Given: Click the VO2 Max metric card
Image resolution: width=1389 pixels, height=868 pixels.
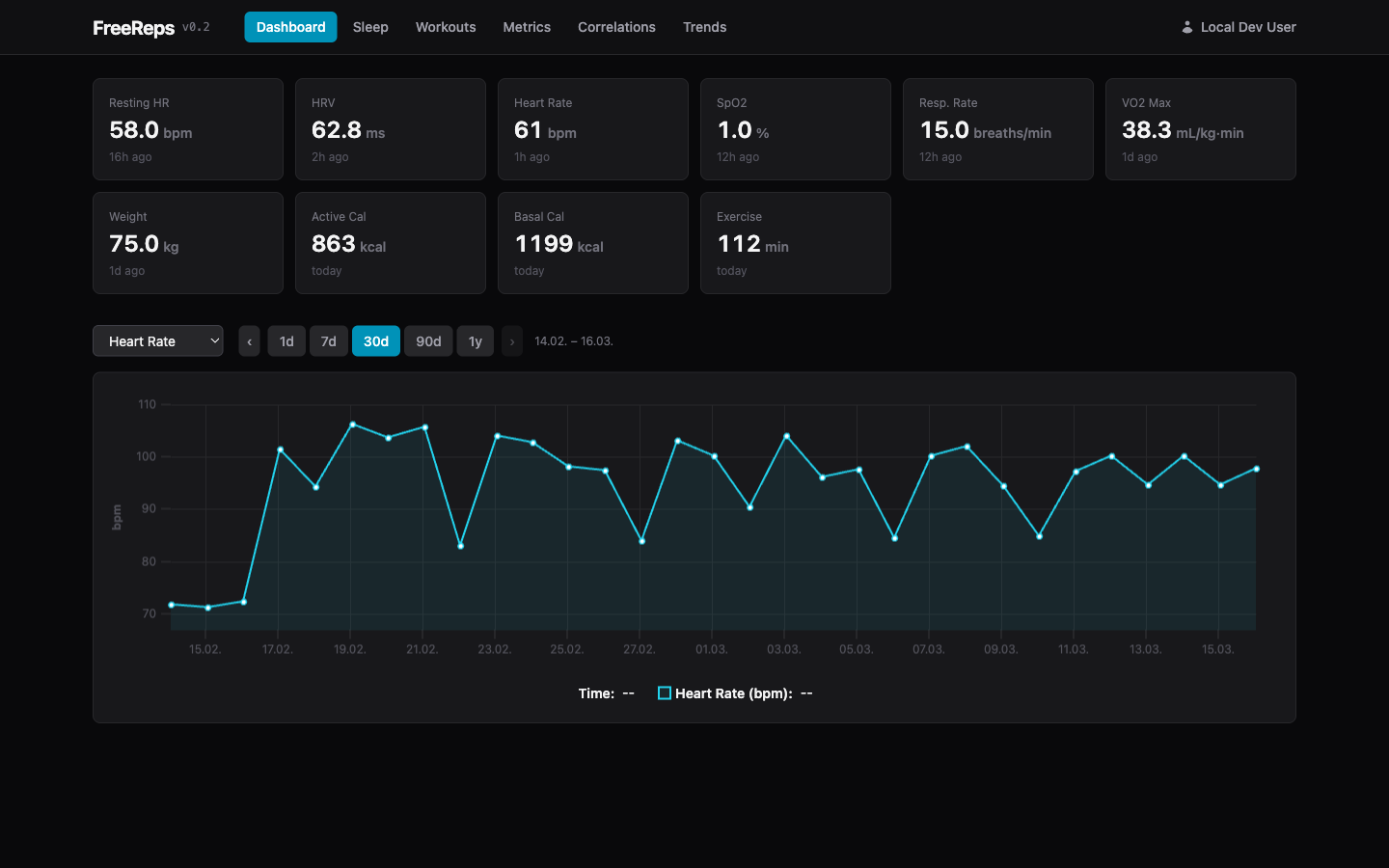Looking at the screenshot, I should [x=1200, y=129].
